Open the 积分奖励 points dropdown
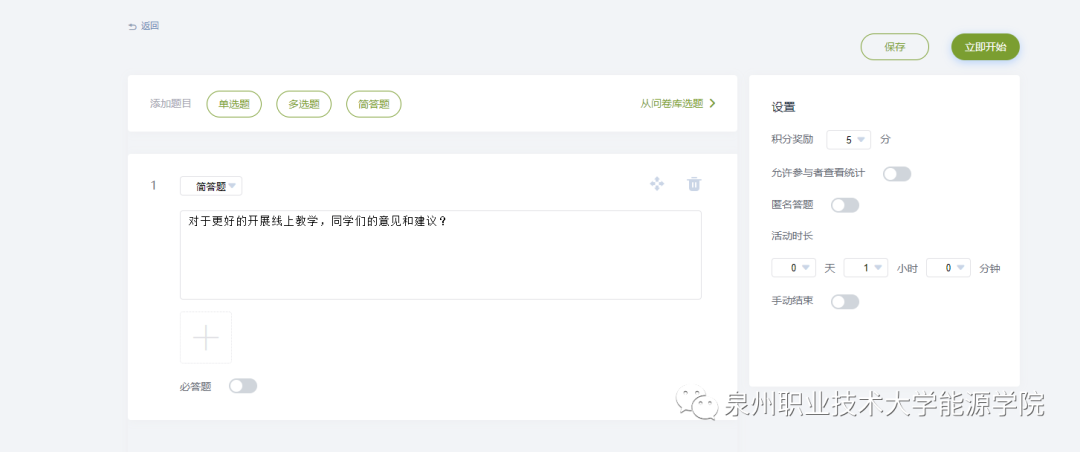 click(x=849, y=140)
